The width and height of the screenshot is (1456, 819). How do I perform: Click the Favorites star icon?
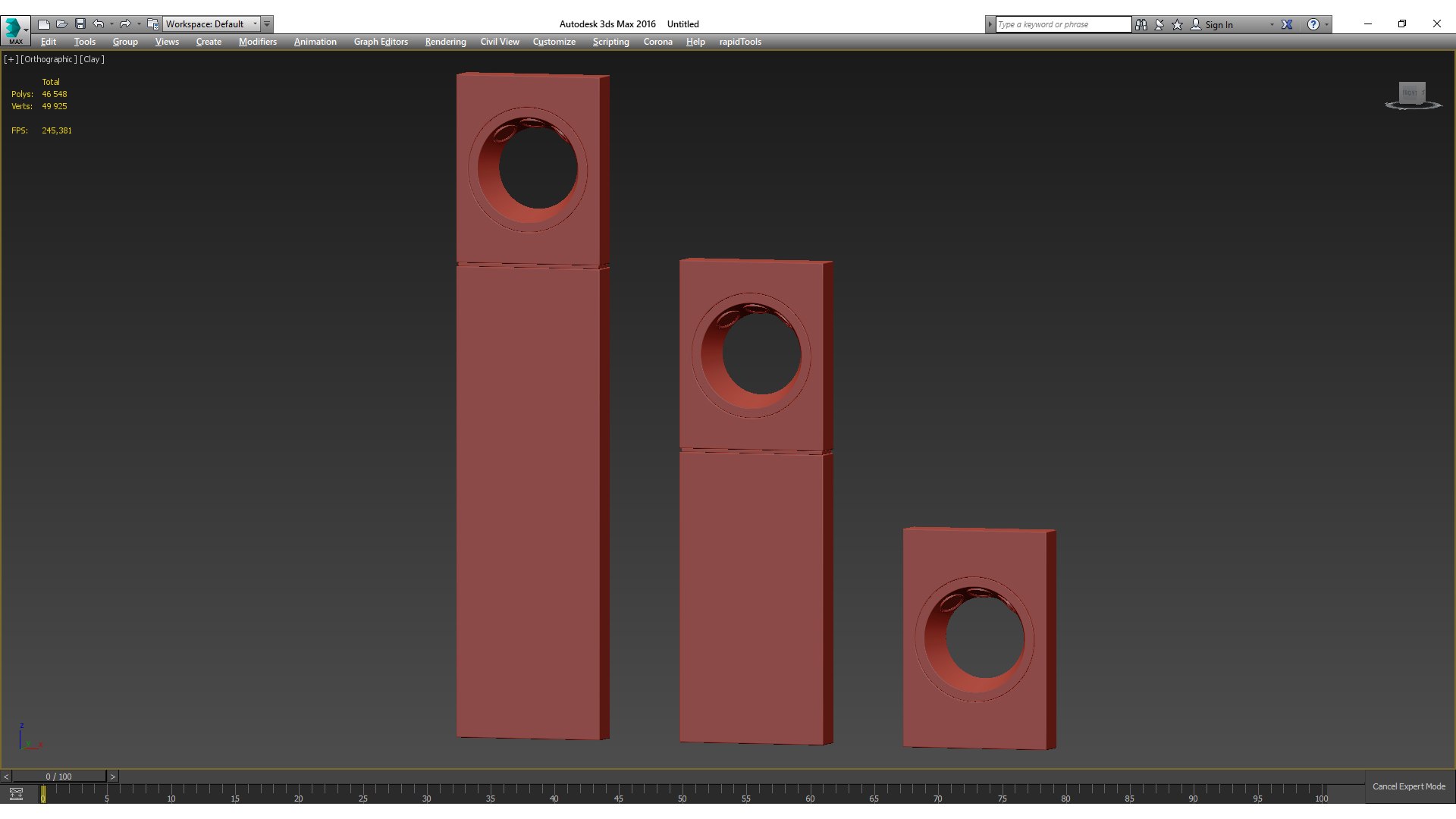coord(1178,24)
